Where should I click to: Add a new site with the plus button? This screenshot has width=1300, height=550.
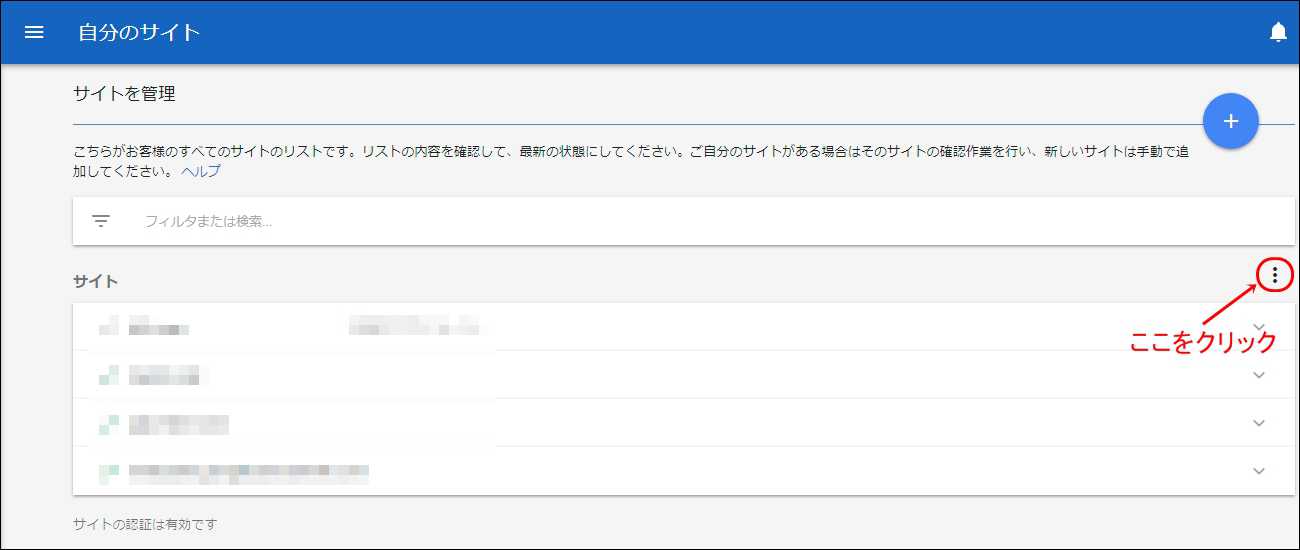point(1231,121)
